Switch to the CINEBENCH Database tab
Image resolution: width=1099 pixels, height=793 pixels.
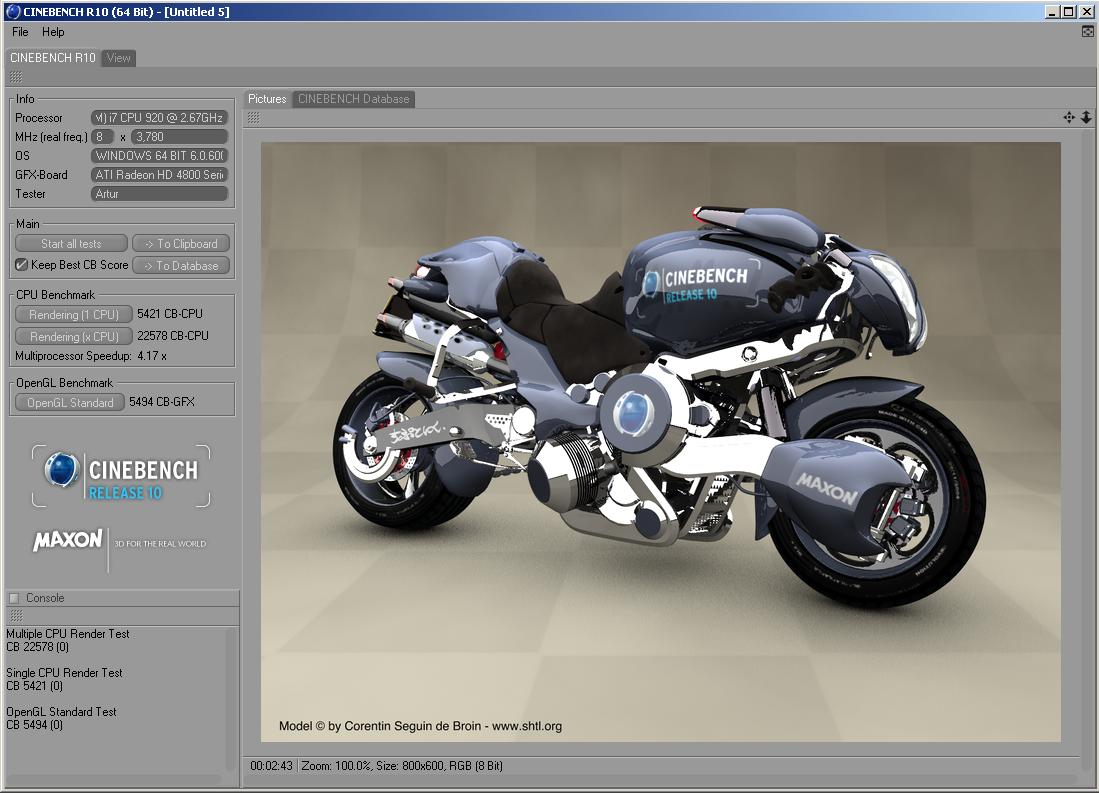[x=353, y=99]
